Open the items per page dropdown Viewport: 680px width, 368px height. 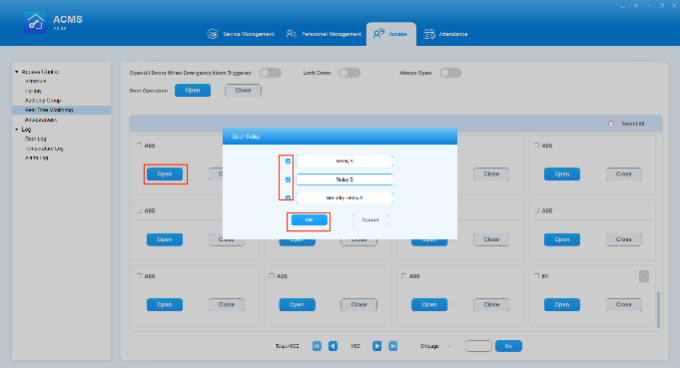coord(449,346)
